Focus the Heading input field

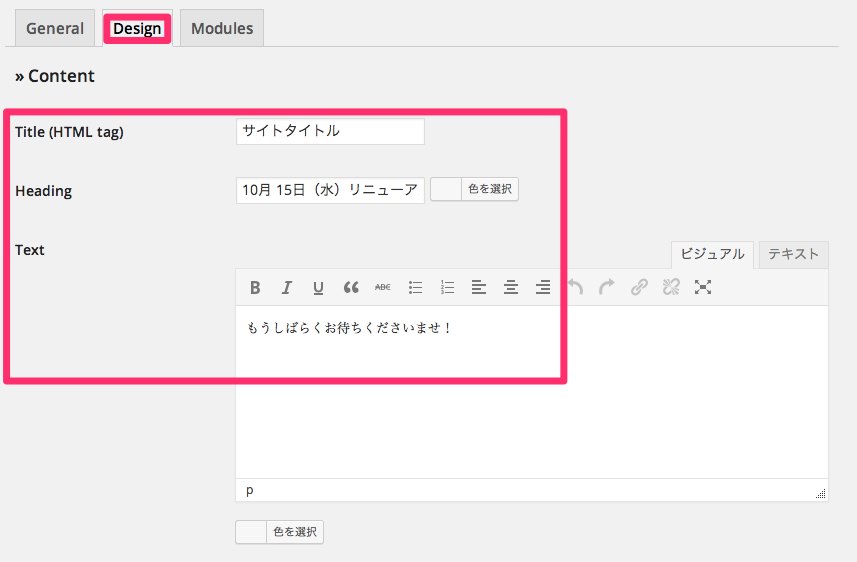330,190
